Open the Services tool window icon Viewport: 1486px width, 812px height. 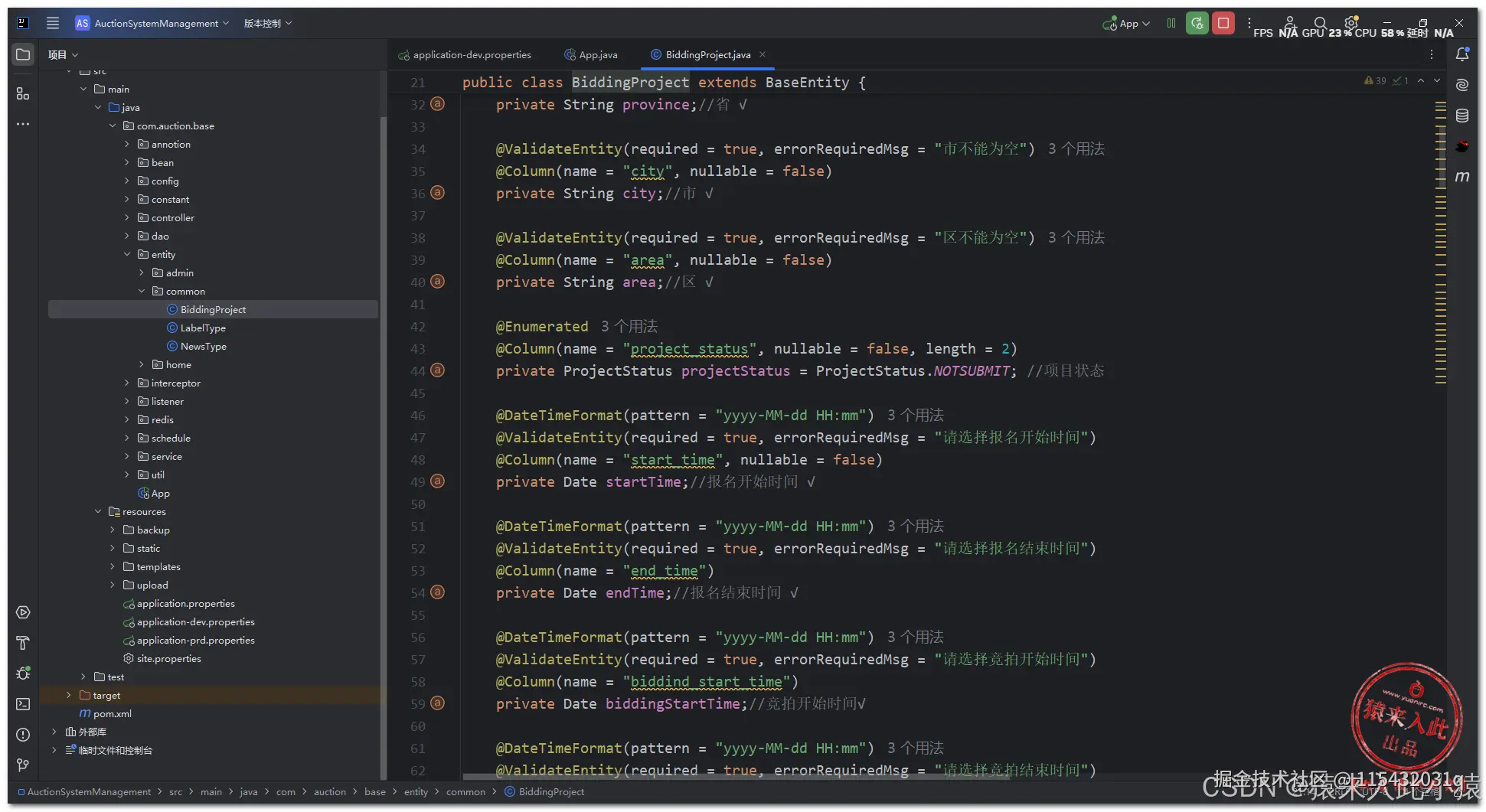tap(23, 612)
